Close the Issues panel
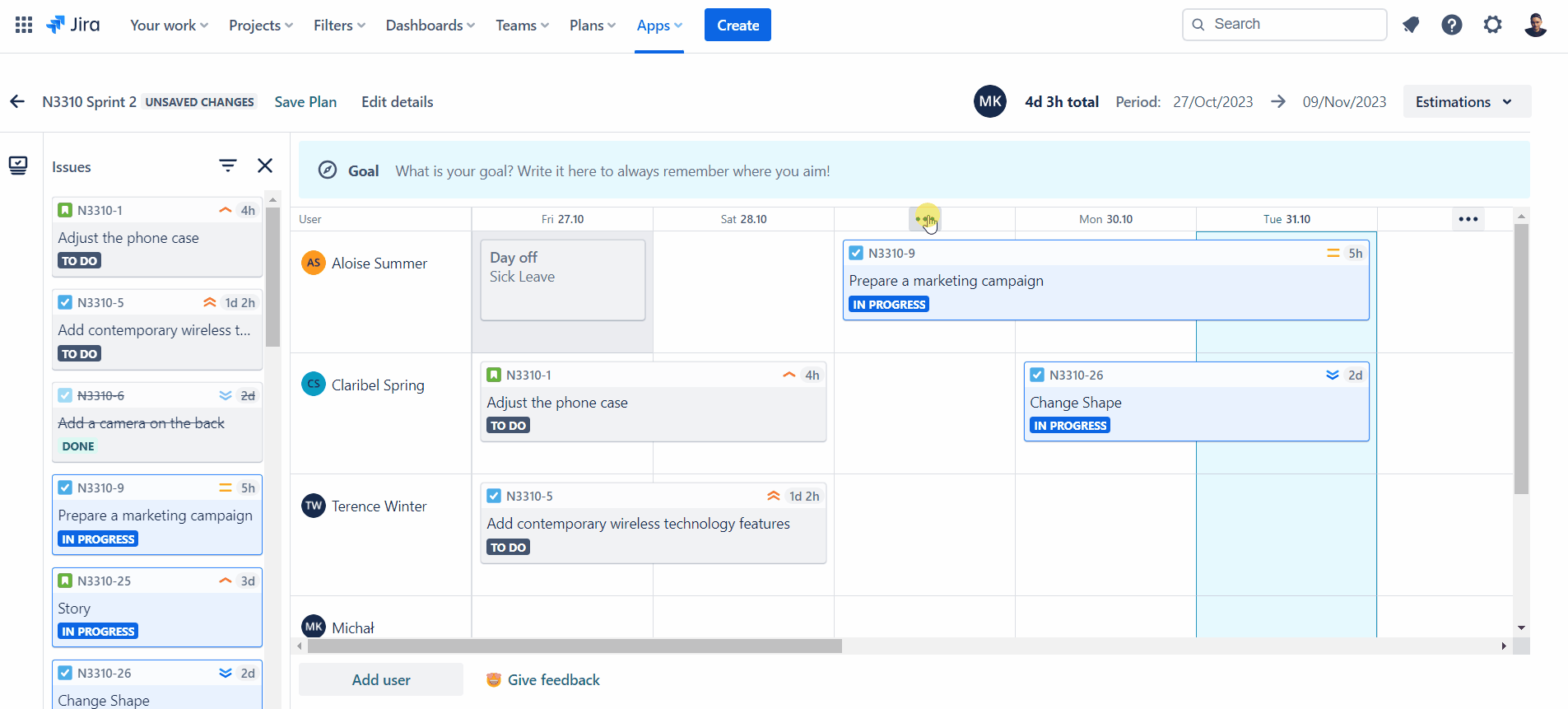 tap(265, 166)
